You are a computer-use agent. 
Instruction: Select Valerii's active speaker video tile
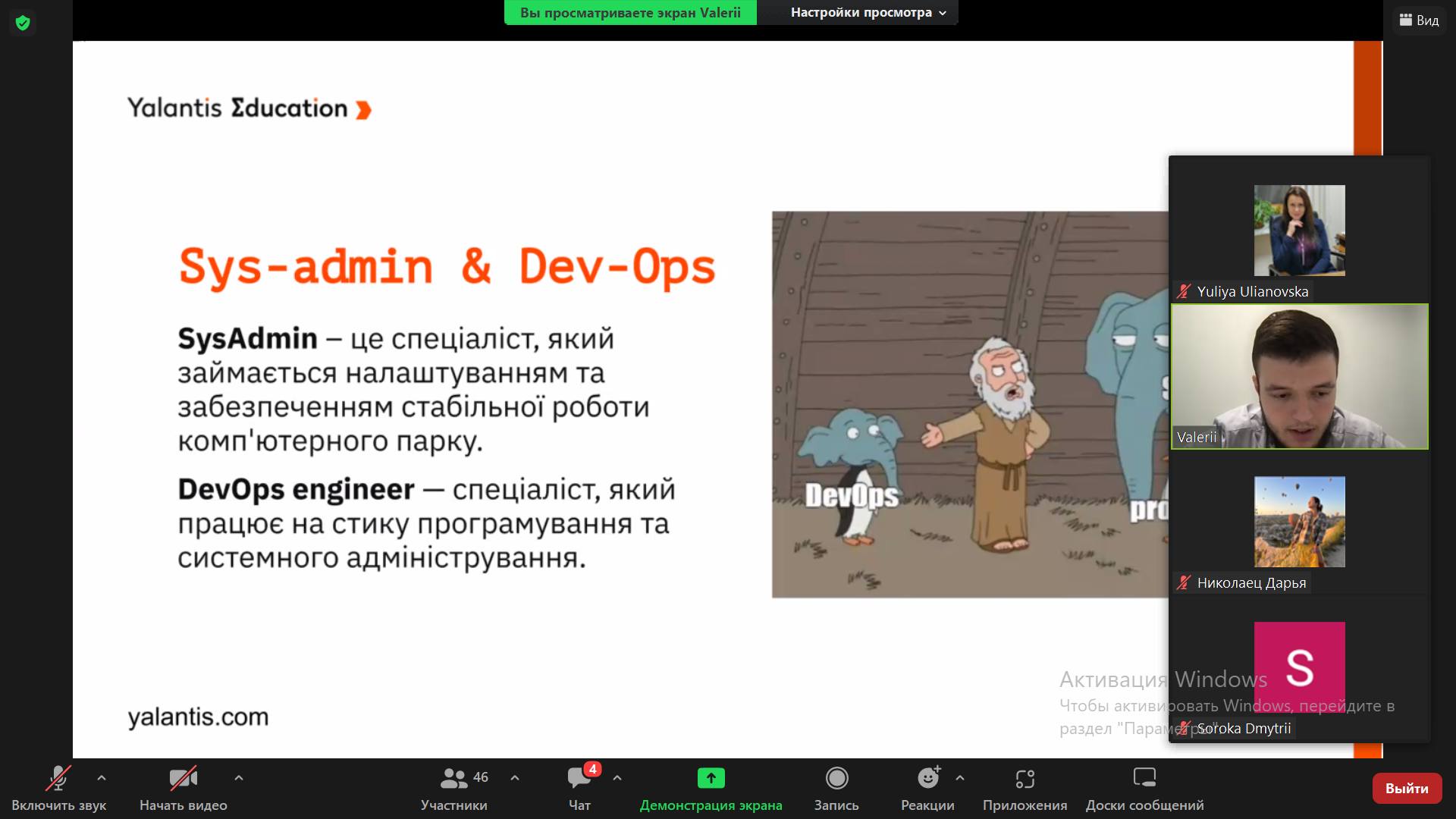(x=1299, y=377)
